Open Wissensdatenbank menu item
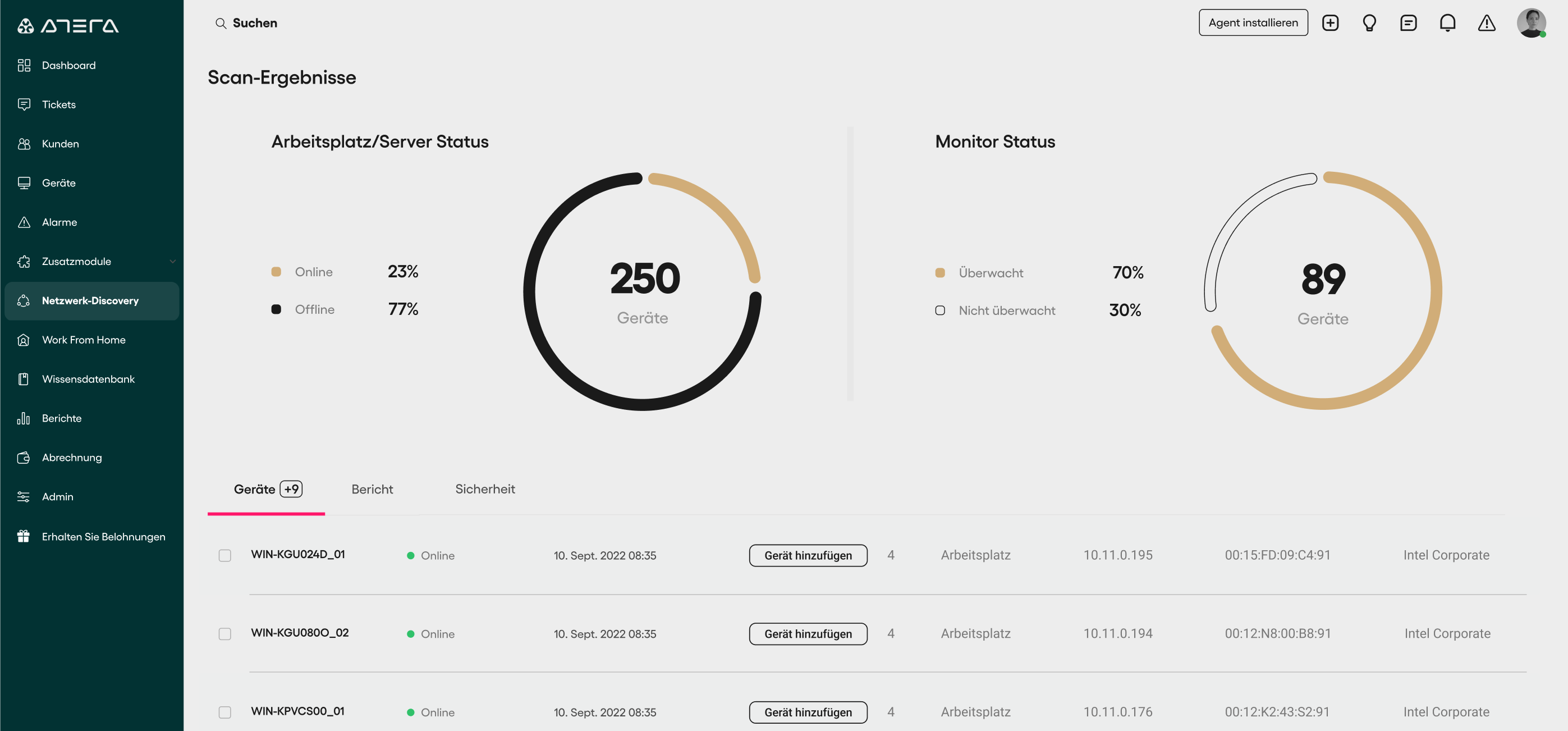 coord(91,379)
